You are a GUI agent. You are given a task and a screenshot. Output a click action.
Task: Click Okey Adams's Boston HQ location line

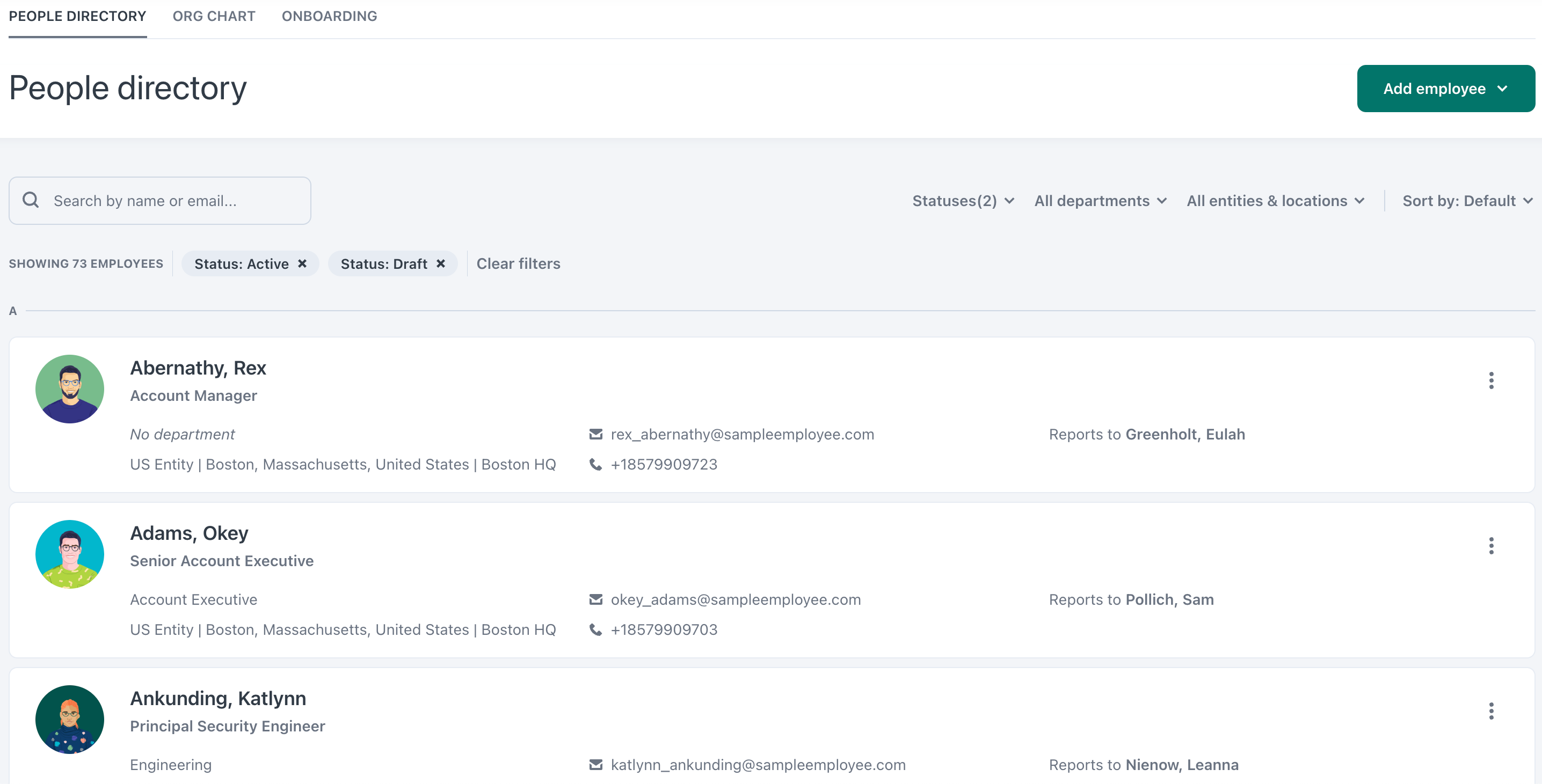point(343,629)
